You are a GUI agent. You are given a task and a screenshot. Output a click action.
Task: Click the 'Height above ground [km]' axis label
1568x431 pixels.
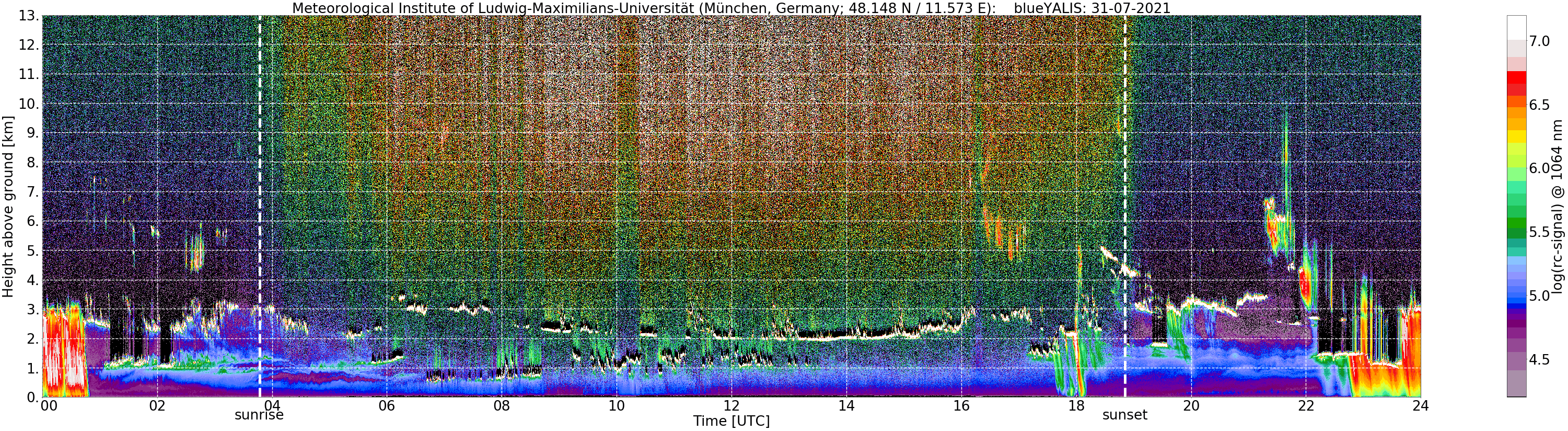pyautogui.click(x=8, y=206)
